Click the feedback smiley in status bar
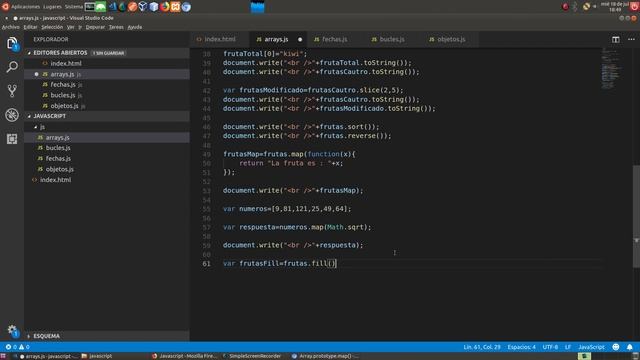640x360 pixels. pos(616,347)
